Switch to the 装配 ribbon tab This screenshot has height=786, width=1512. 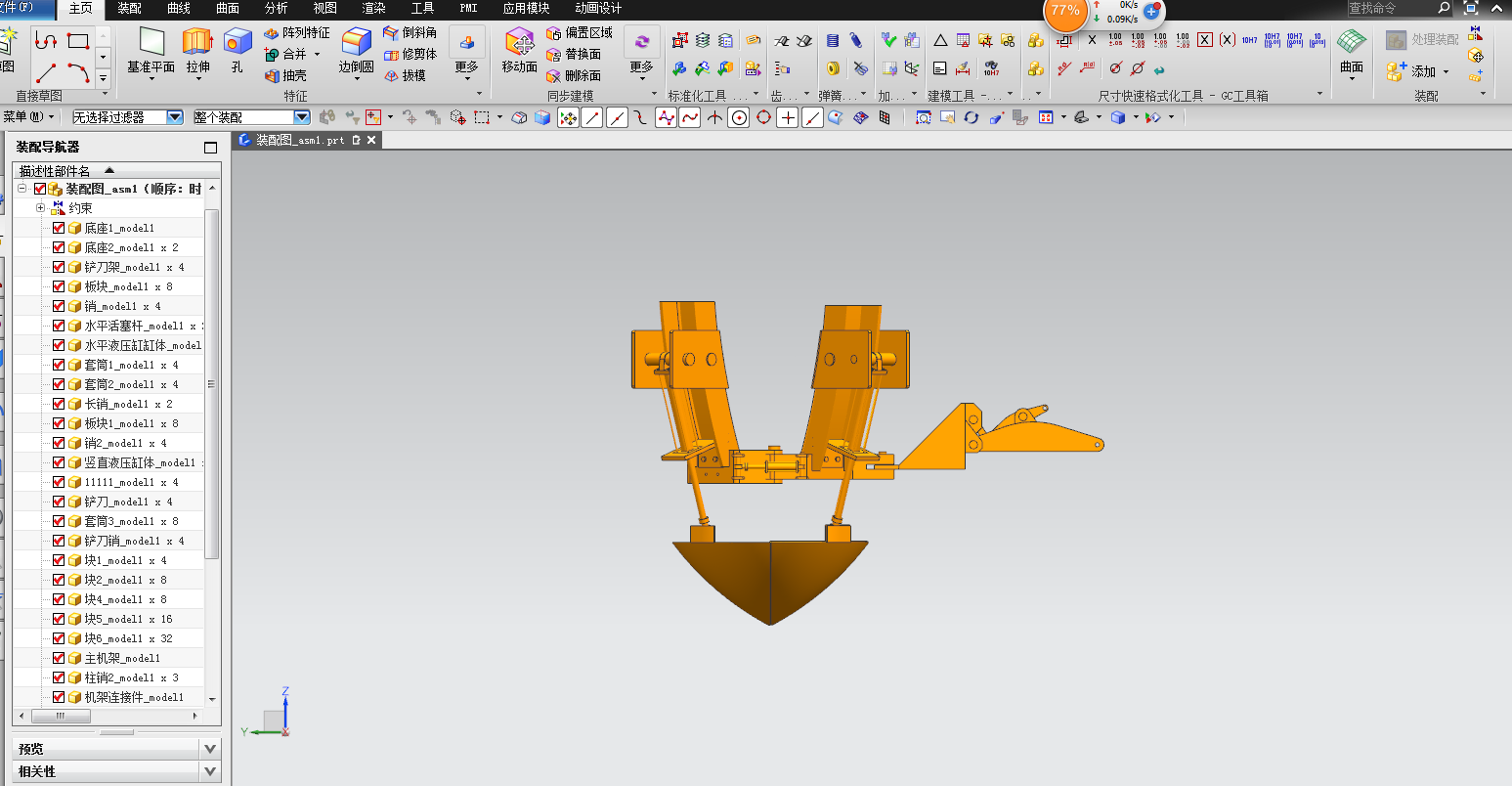point(130,8)
